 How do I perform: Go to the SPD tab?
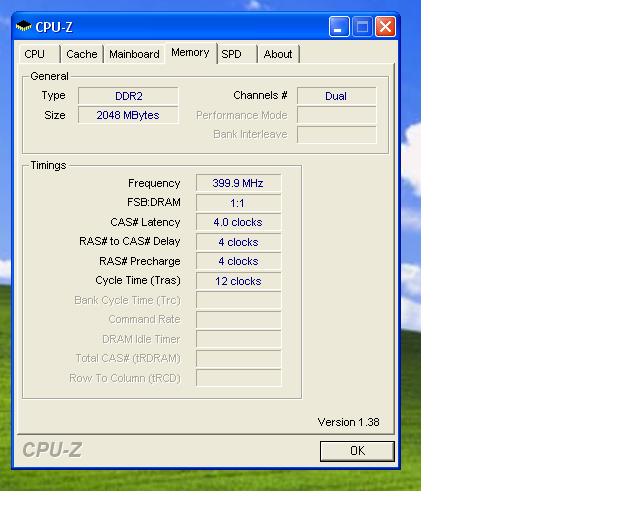pos(237,54)
